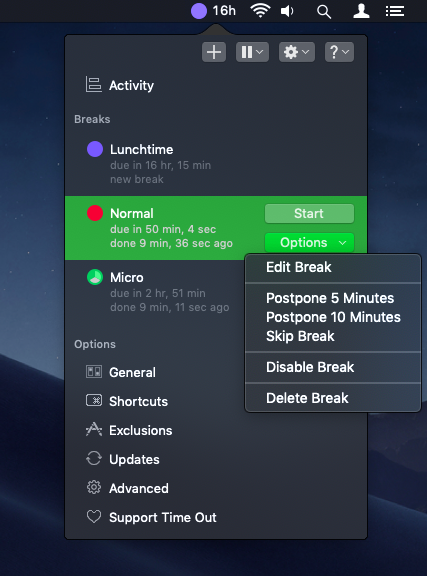This screenshot has height=576, width=427.
Task: Start the Normal break now
Action: [x=309, y=213]
